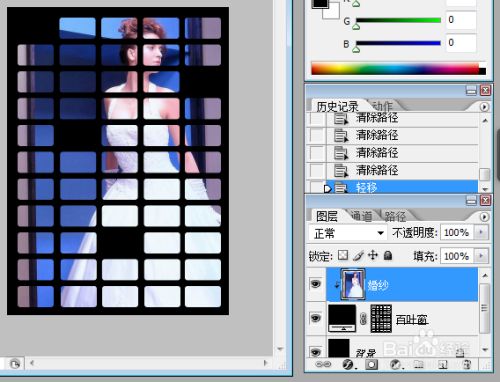The height and width of the screenshot is (382, 500).
Task: Switch to the 图层 tab
Action: (327, 217)
